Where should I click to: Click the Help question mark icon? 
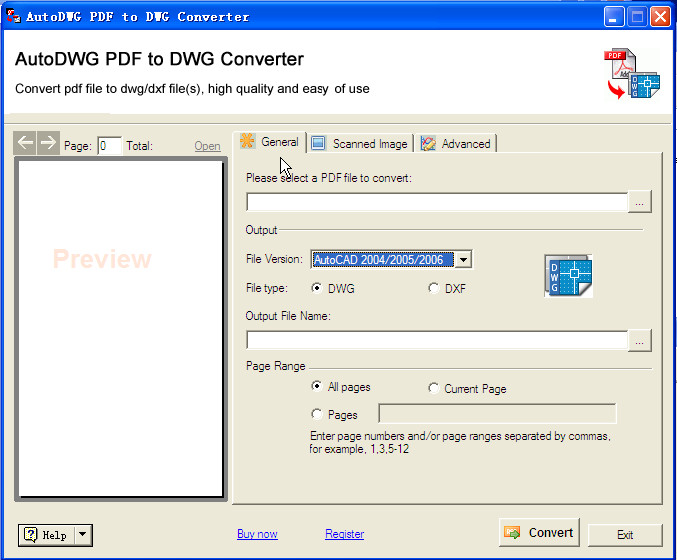coord(31,535)
